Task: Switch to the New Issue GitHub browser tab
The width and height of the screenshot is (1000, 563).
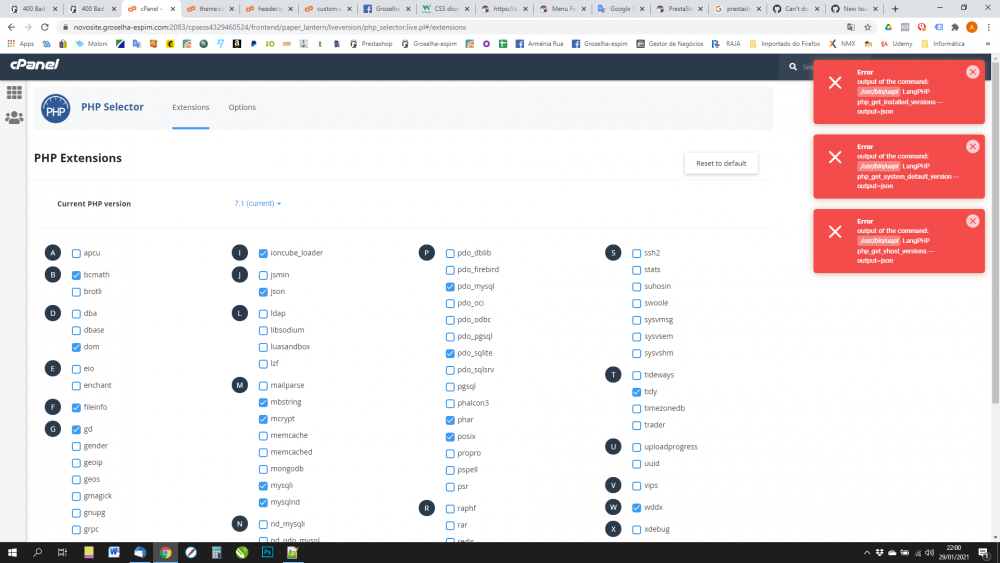Action: click(x=853, y=9)
